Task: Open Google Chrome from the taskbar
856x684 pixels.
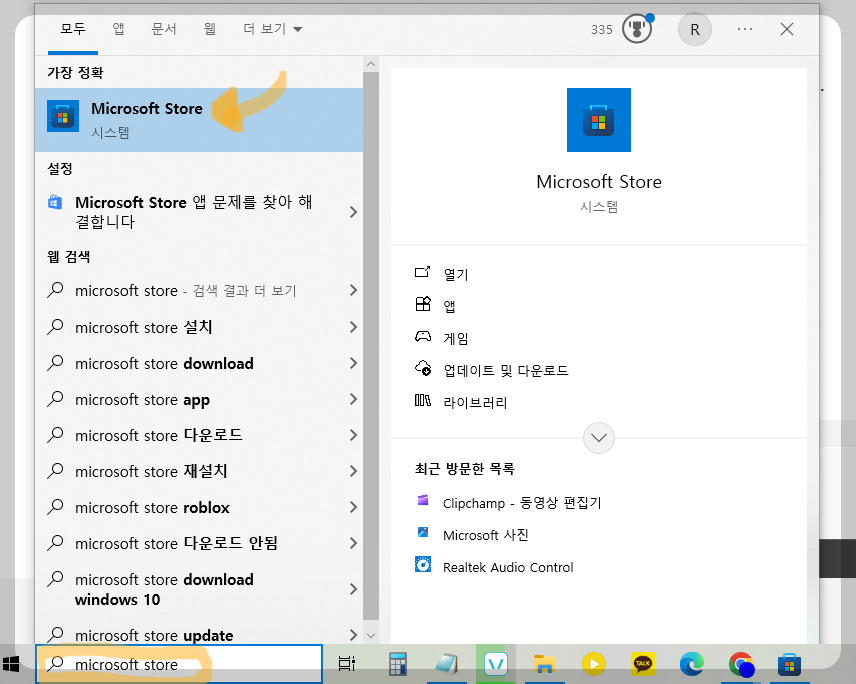Action: (x=741, y=664)
